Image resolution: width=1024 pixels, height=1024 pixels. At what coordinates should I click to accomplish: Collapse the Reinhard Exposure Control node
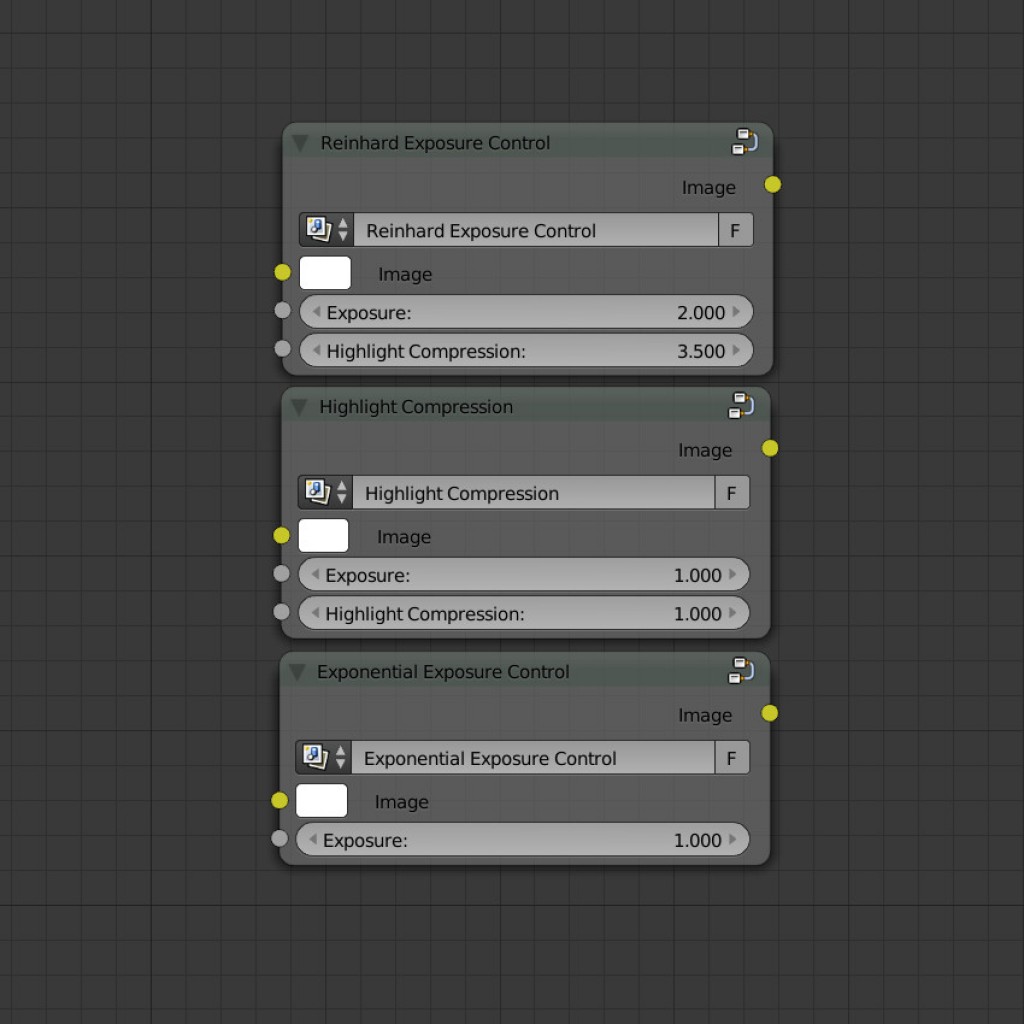[x=298, y=143]
